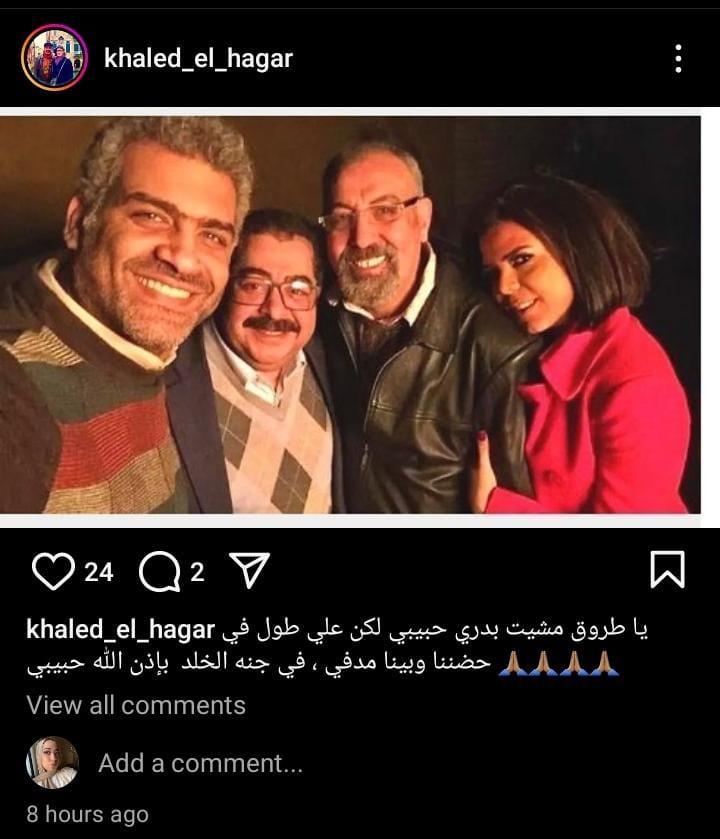Show who liked via the 24 count

pos(99,572)
